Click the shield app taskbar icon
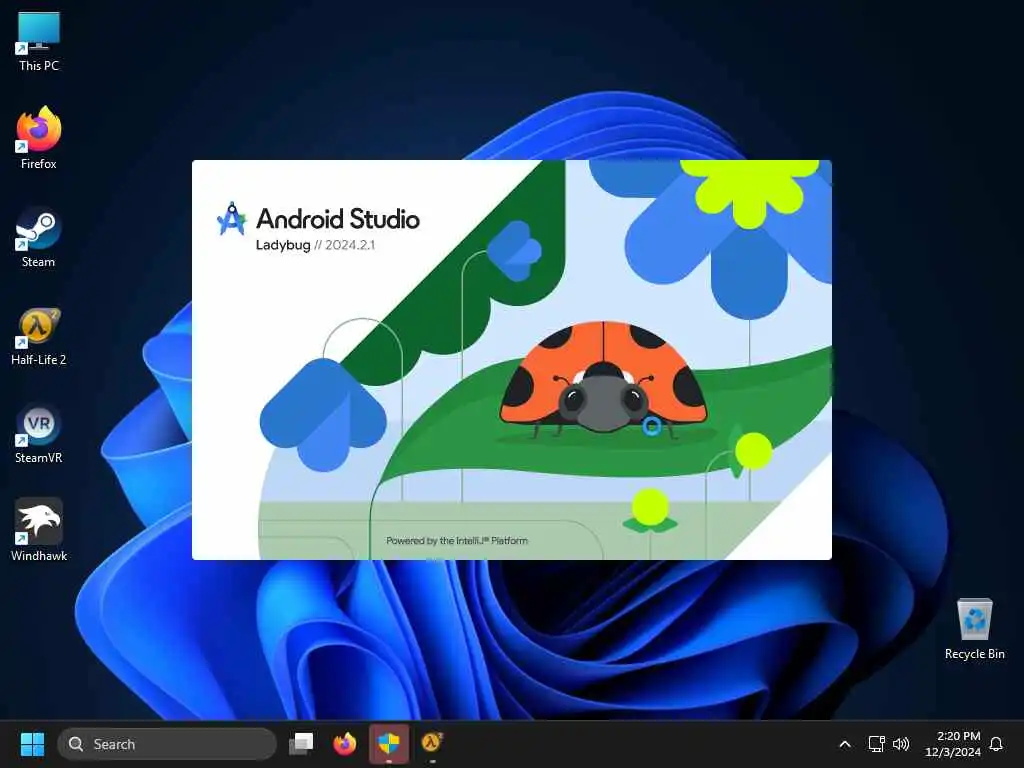Viewport: 1024px width, 768px height. [389, 744]
